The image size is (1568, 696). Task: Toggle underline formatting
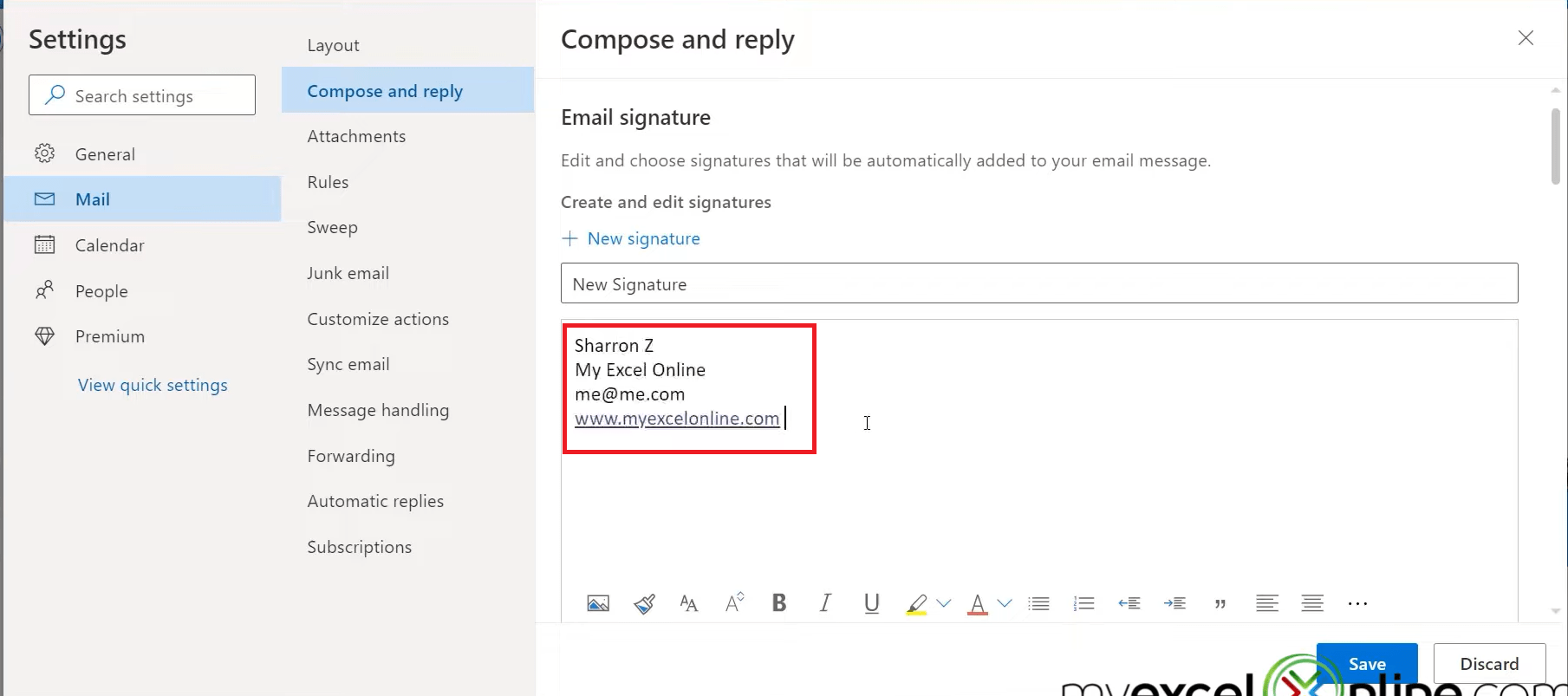[x=872, y=603]
